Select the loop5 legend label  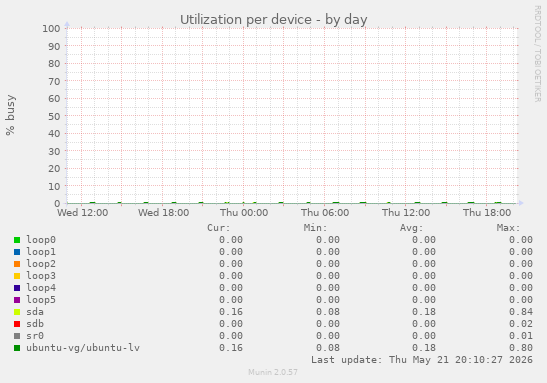pos(41,300)
